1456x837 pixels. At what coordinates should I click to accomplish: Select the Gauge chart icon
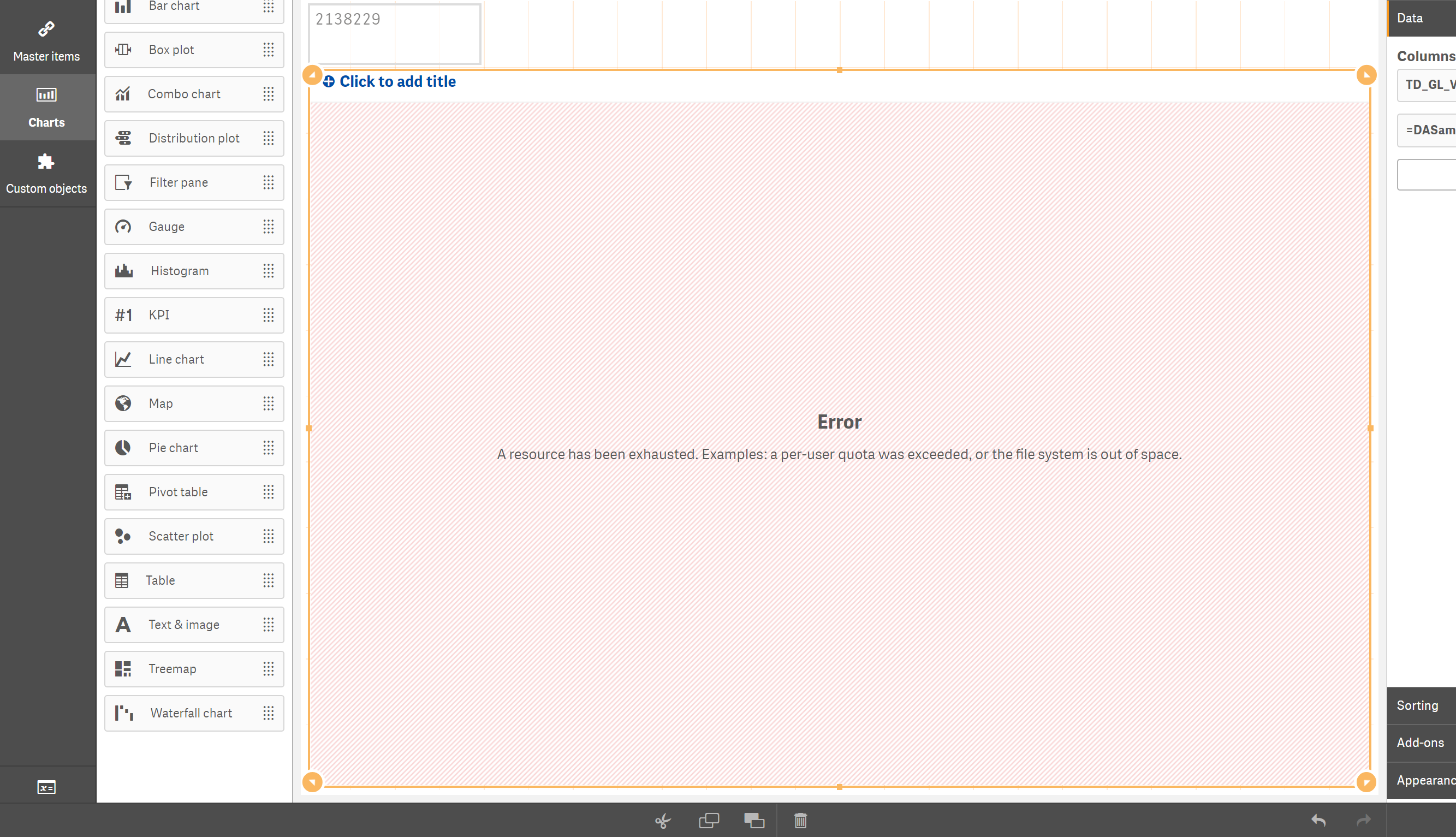tap(123, 227)
